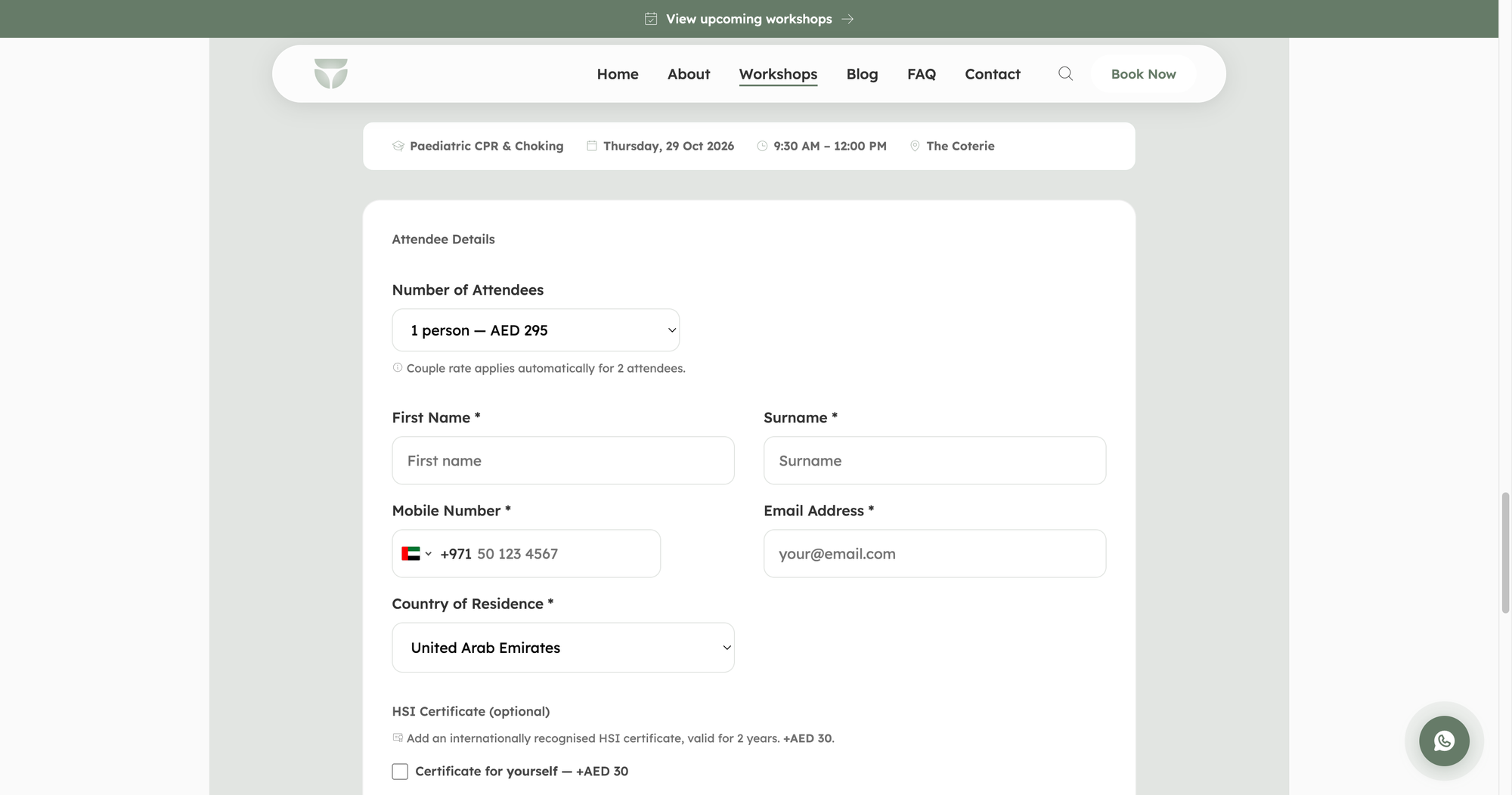Click the page vertical scrollbar thumb
Image resolution: width=1512 pixels, height=795 pixels.
[x=1505, y=552]
